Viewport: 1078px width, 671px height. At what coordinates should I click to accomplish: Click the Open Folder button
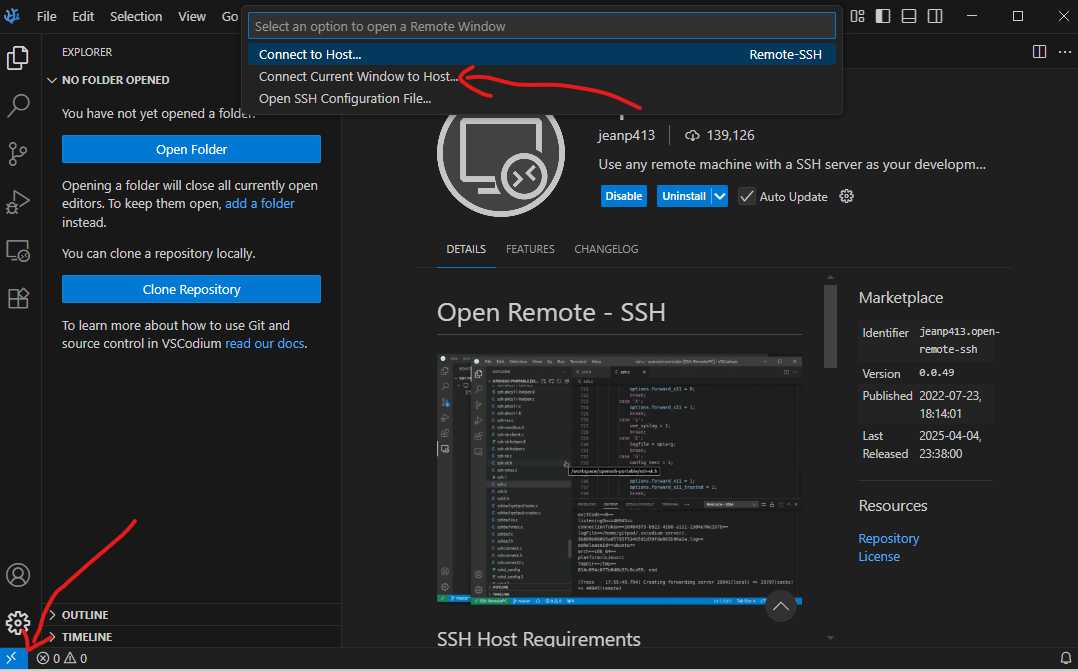point(191,149)
